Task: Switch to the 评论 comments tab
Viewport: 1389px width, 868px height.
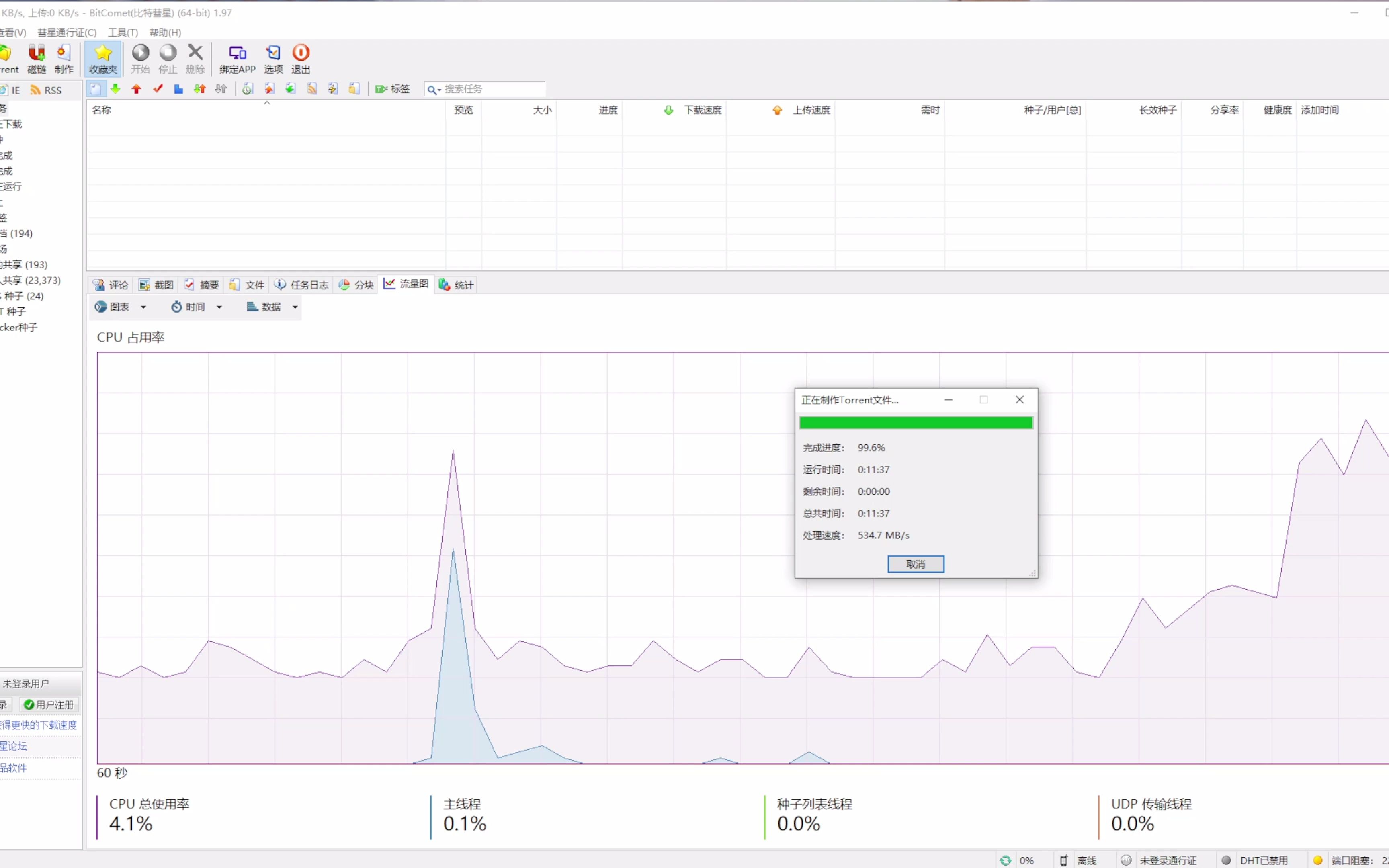Action: [x=111, y=285]
